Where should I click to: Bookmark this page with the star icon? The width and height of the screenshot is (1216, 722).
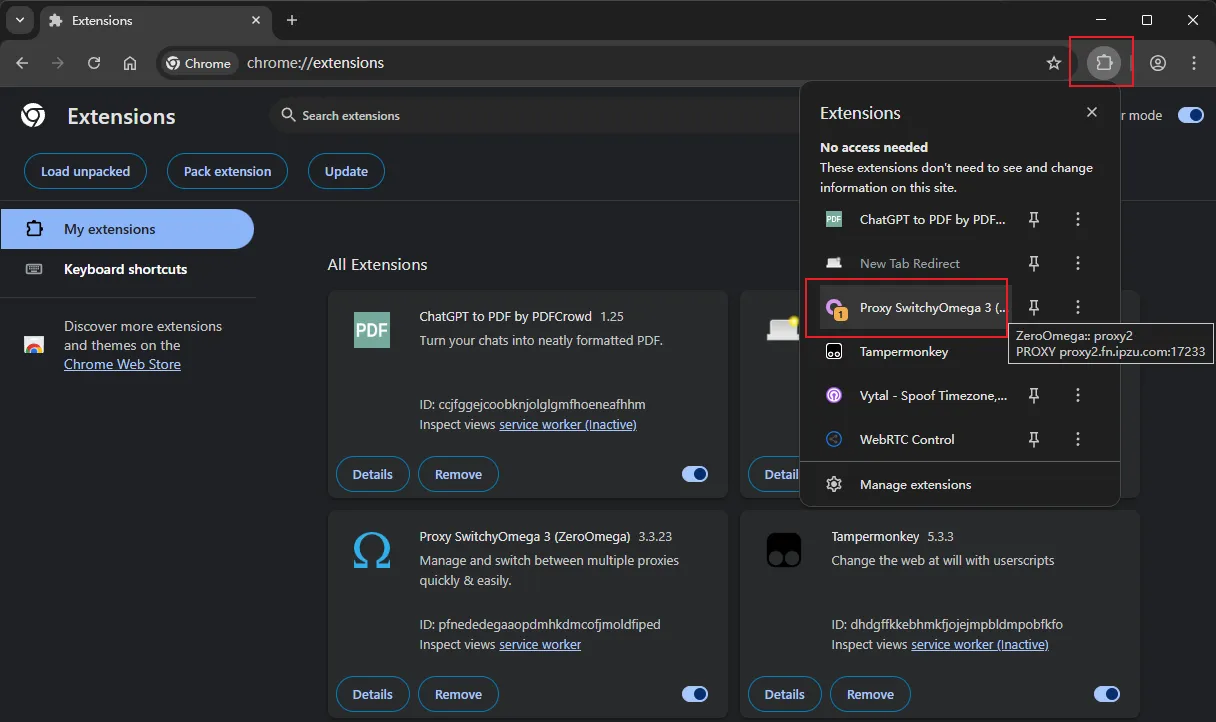pyautogui.click(x=1054, y=63)
